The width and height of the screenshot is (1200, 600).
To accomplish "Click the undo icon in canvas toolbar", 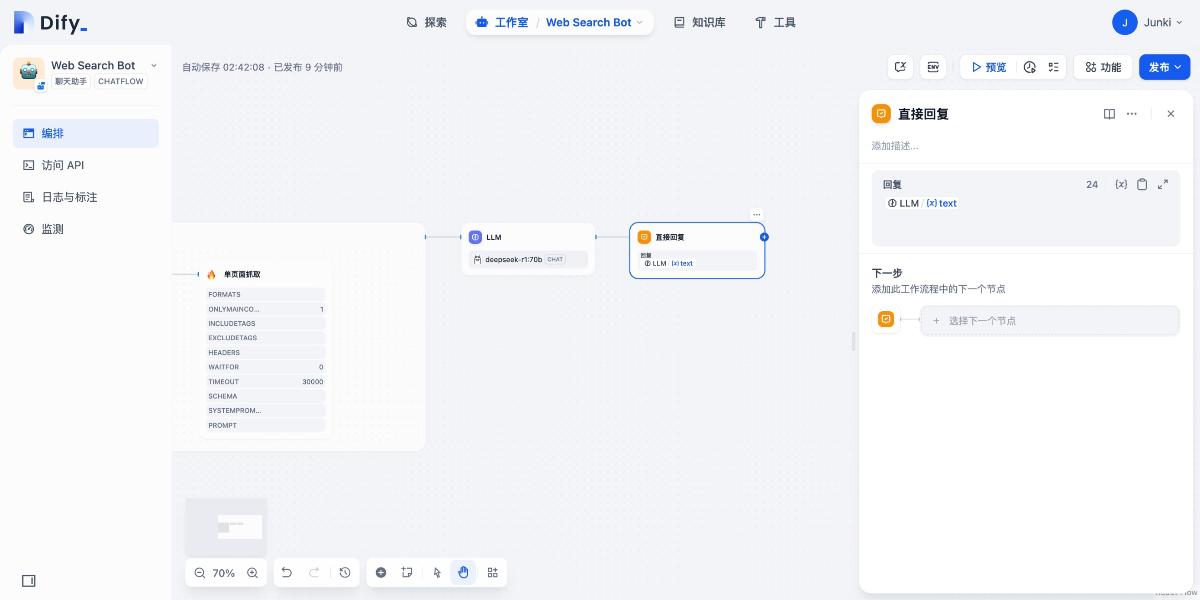I will (287, 572).
